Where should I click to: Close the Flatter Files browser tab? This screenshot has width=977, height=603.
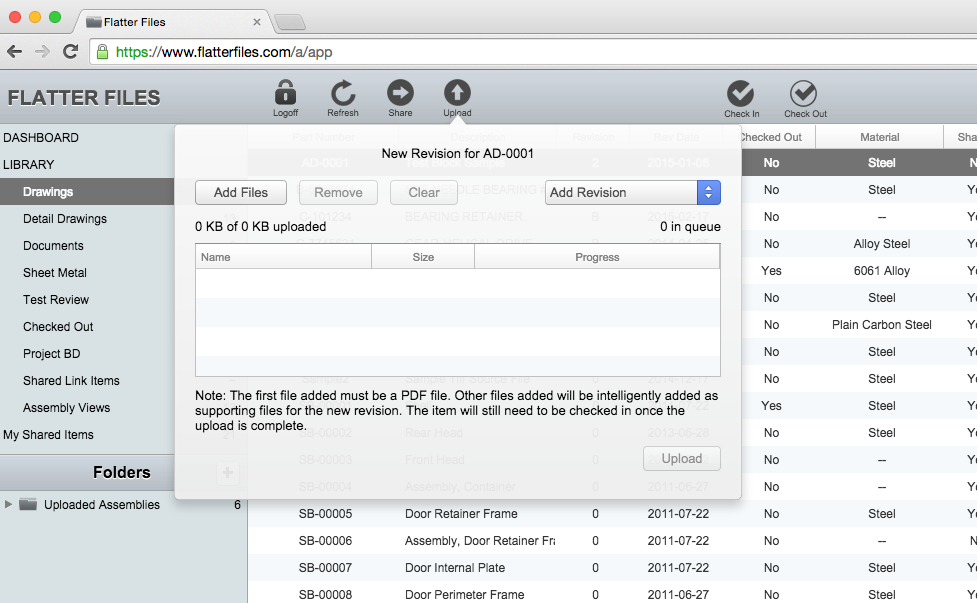[x=257, y=22]
